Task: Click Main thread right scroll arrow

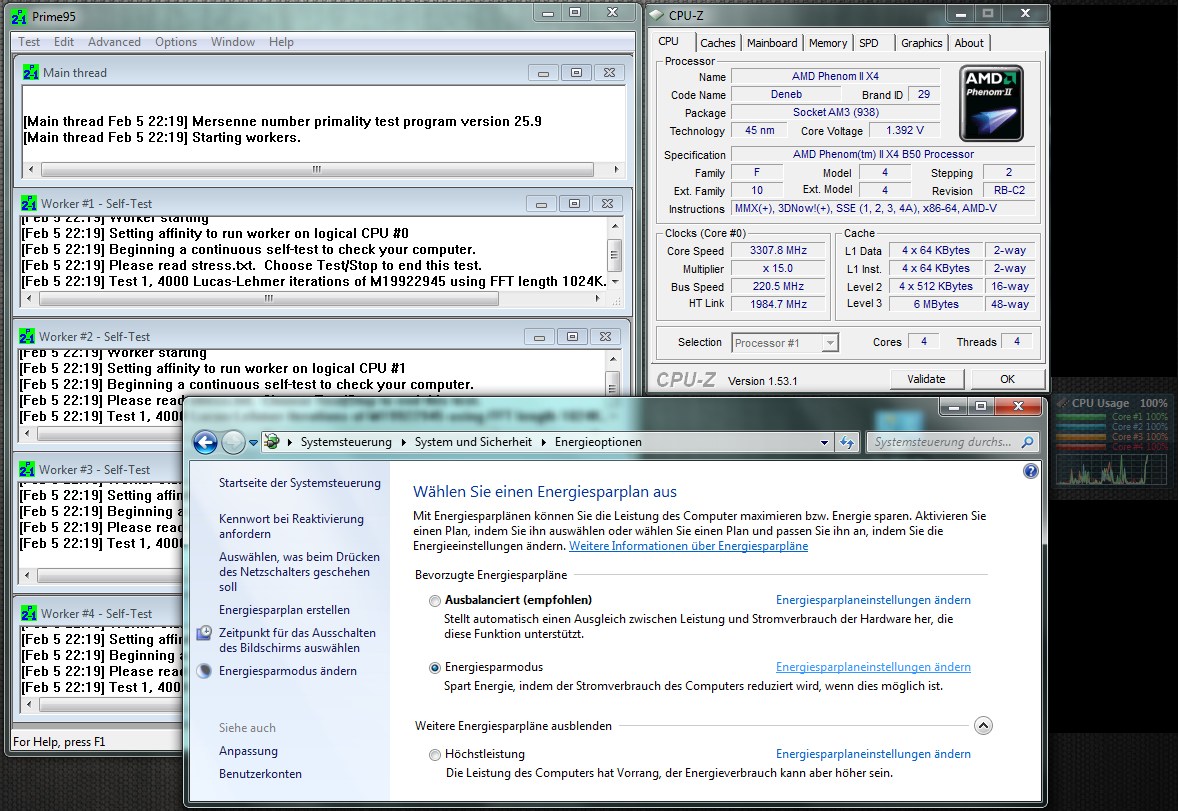Action: click(616, 170)
